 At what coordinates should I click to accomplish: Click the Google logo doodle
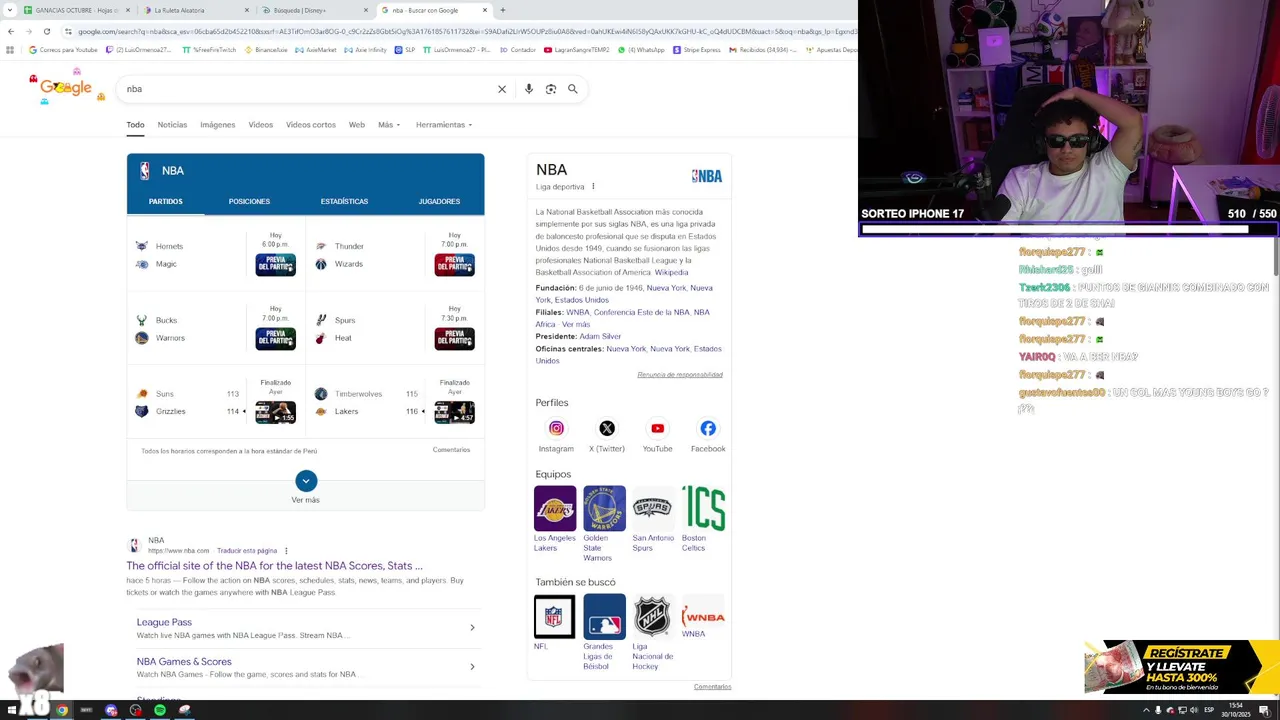click(66, 87)
